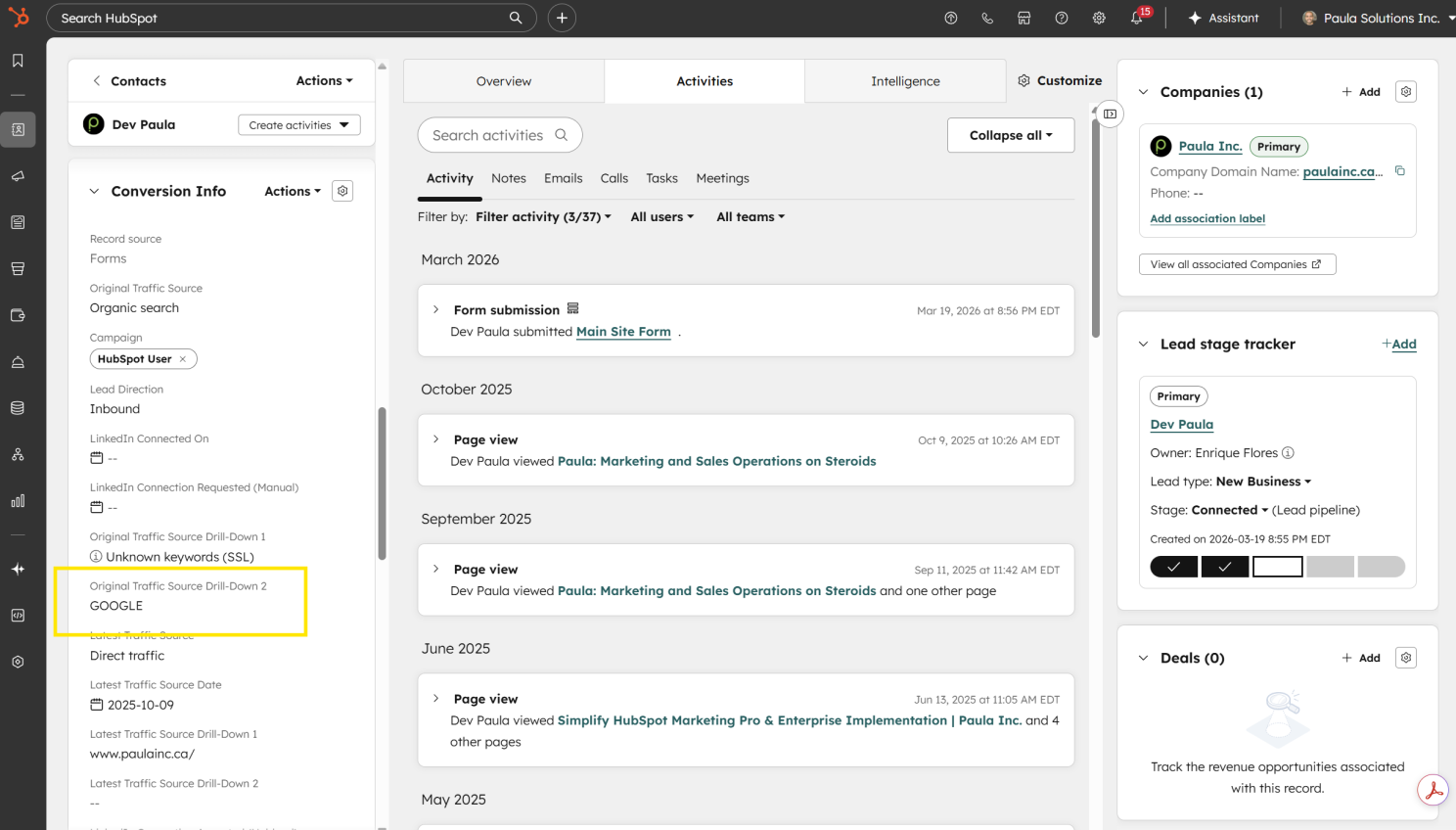This screenshot has width=1456, height=830.
Task: Open the CRM contacts icon in the sidebar
Action: click(18, 129)
